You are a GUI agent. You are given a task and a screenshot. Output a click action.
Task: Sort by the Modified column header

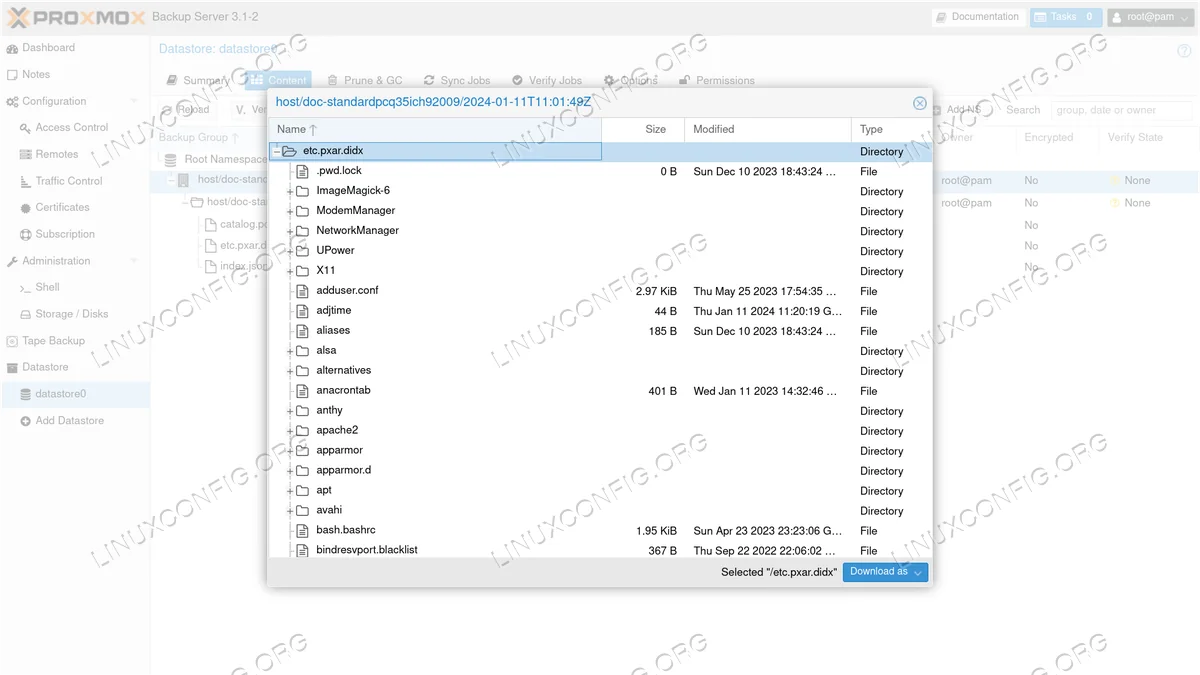(768, 130)
